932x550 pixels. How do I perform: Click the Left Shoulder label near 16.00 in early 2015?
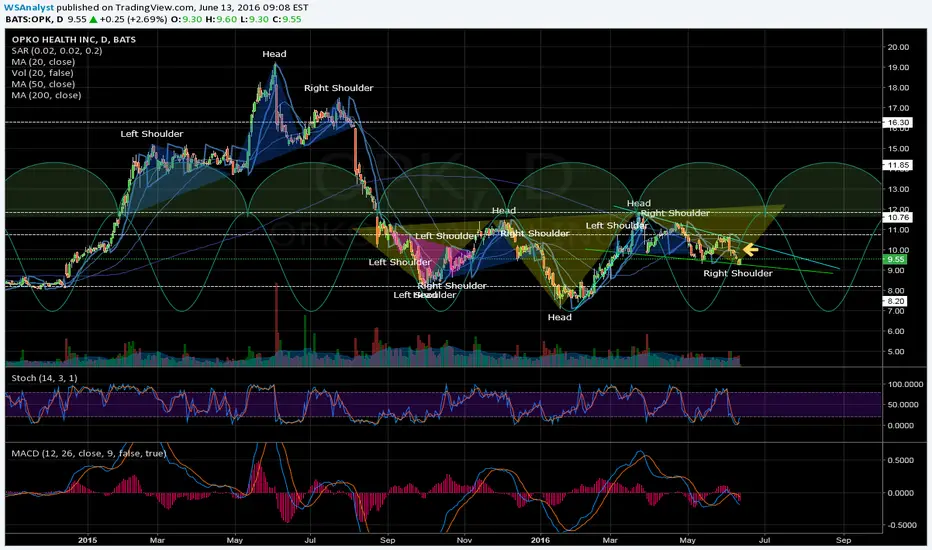[152, 134]
